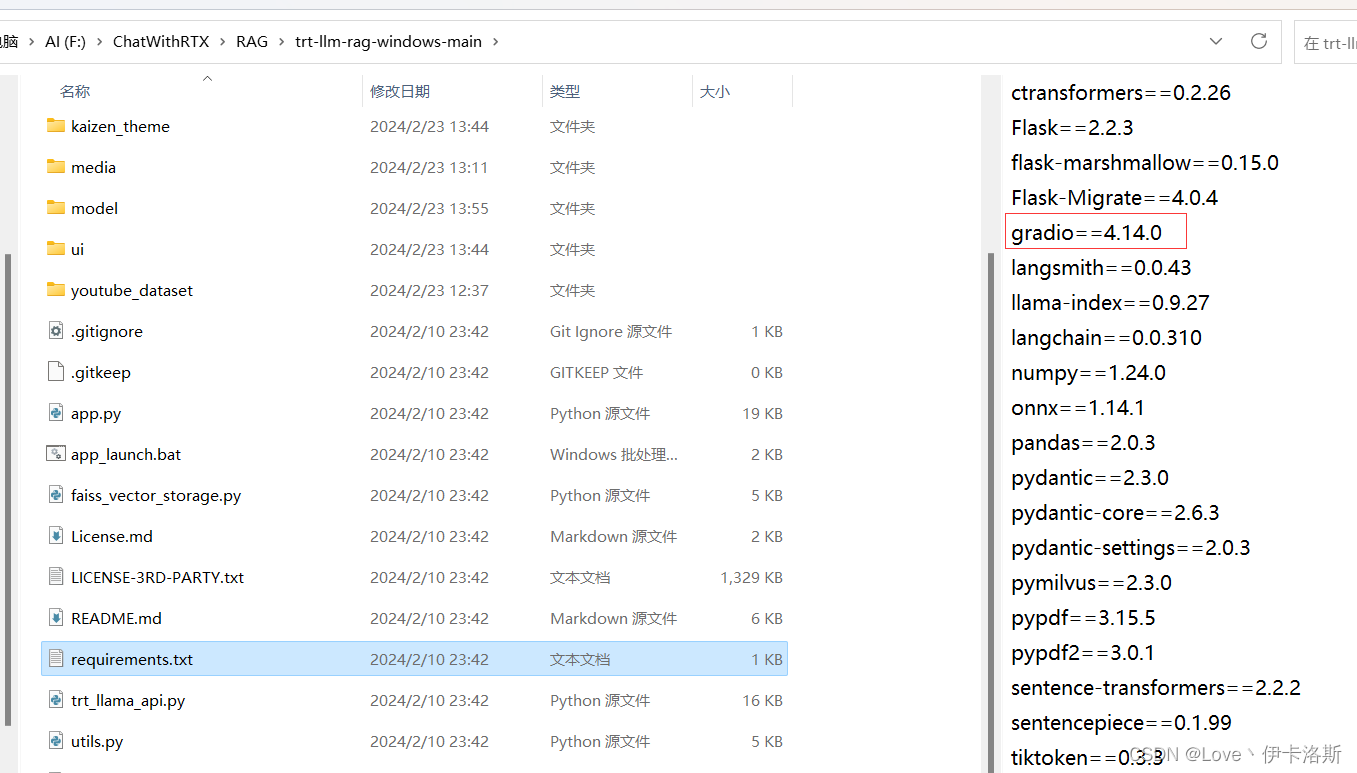Select the youtube_dataset folder name
Viewport: 1357px width, 773px height.
(x=132, y=290)
